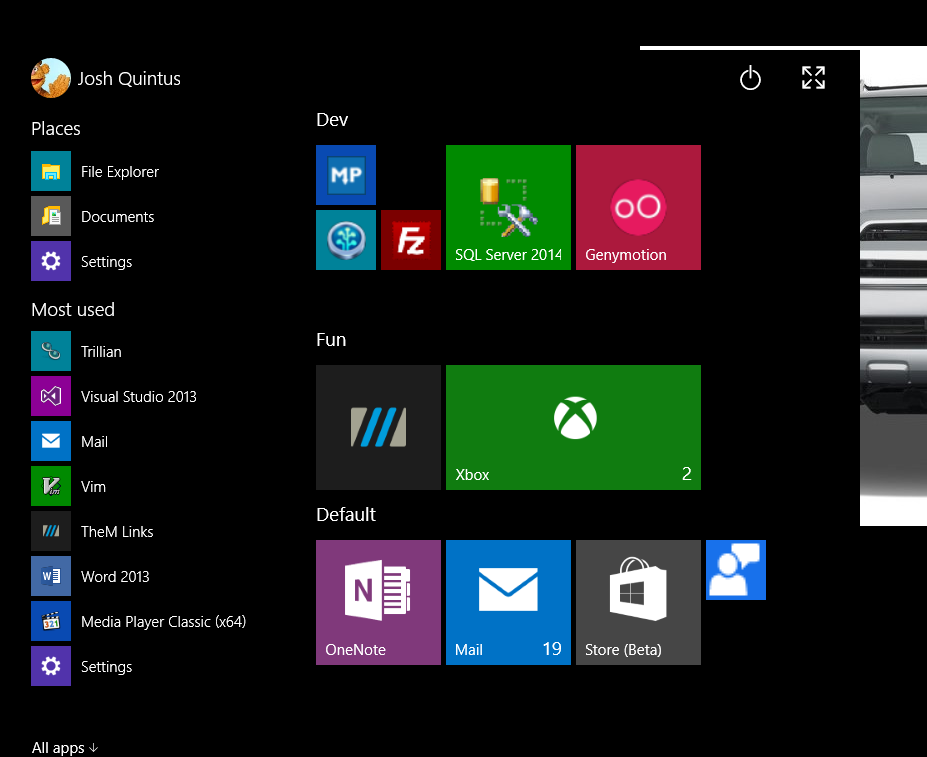Click the car image window behind Start

(x=893, y=287)
